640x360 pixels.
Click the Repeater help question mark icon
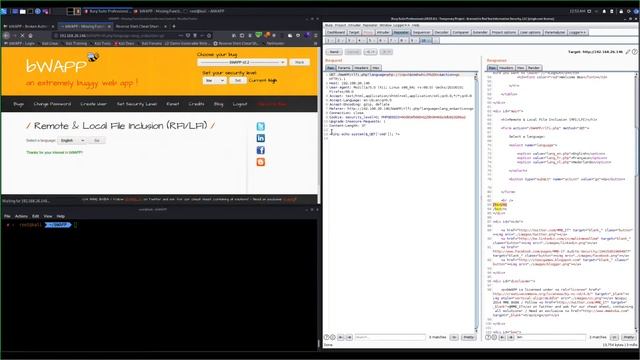[635, 52]
